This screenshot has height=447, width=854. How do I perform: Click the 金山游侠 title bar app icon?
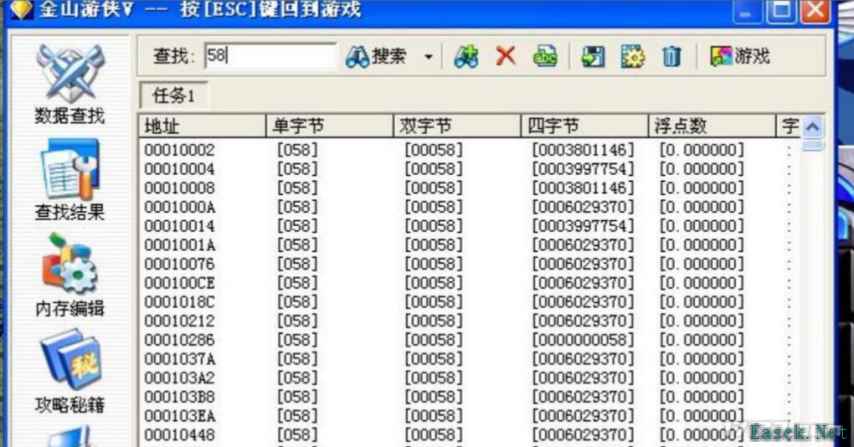point(21,9)
